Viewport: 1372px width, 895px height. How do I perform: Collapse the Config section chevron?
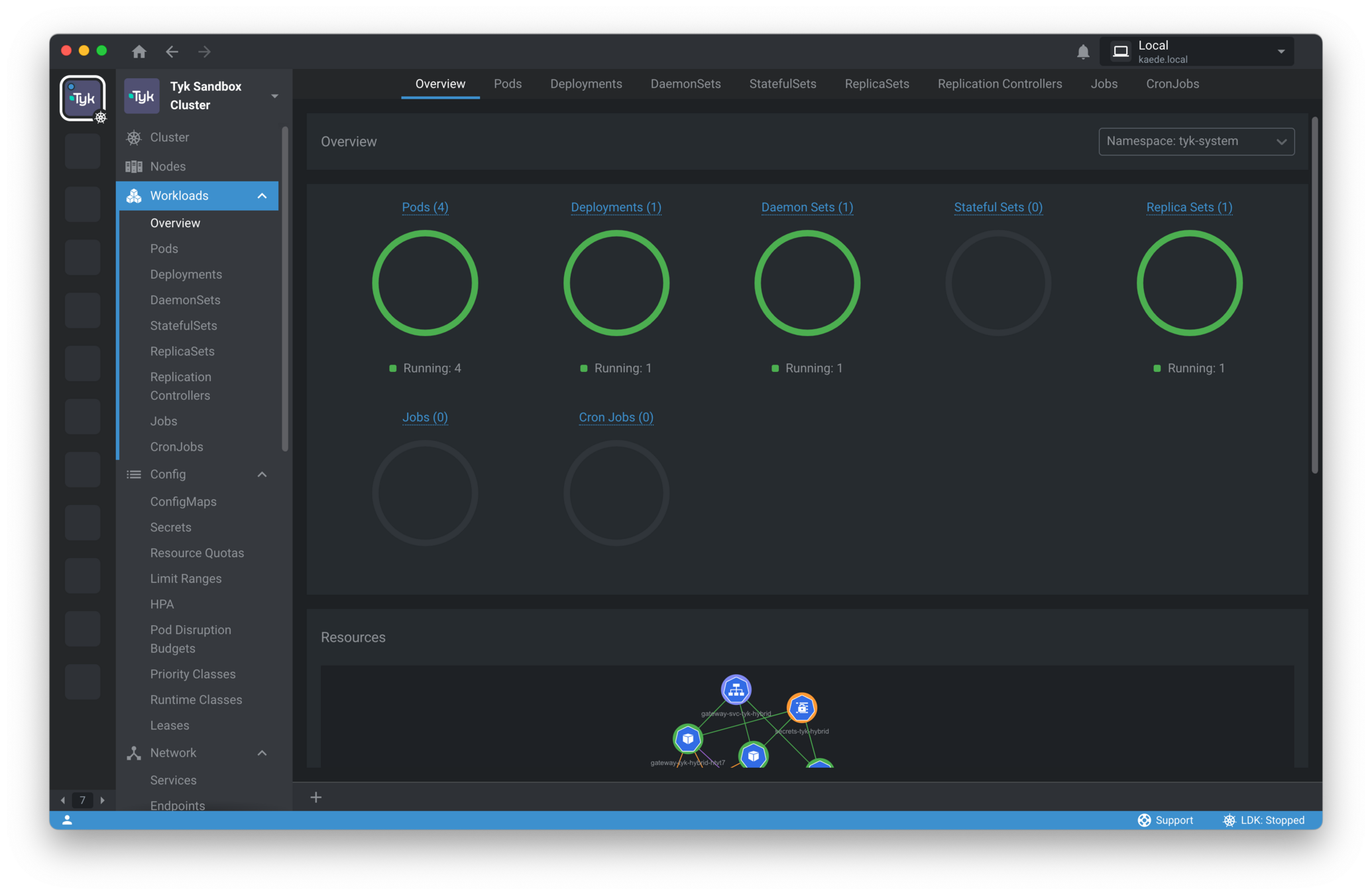click(262, 474)
